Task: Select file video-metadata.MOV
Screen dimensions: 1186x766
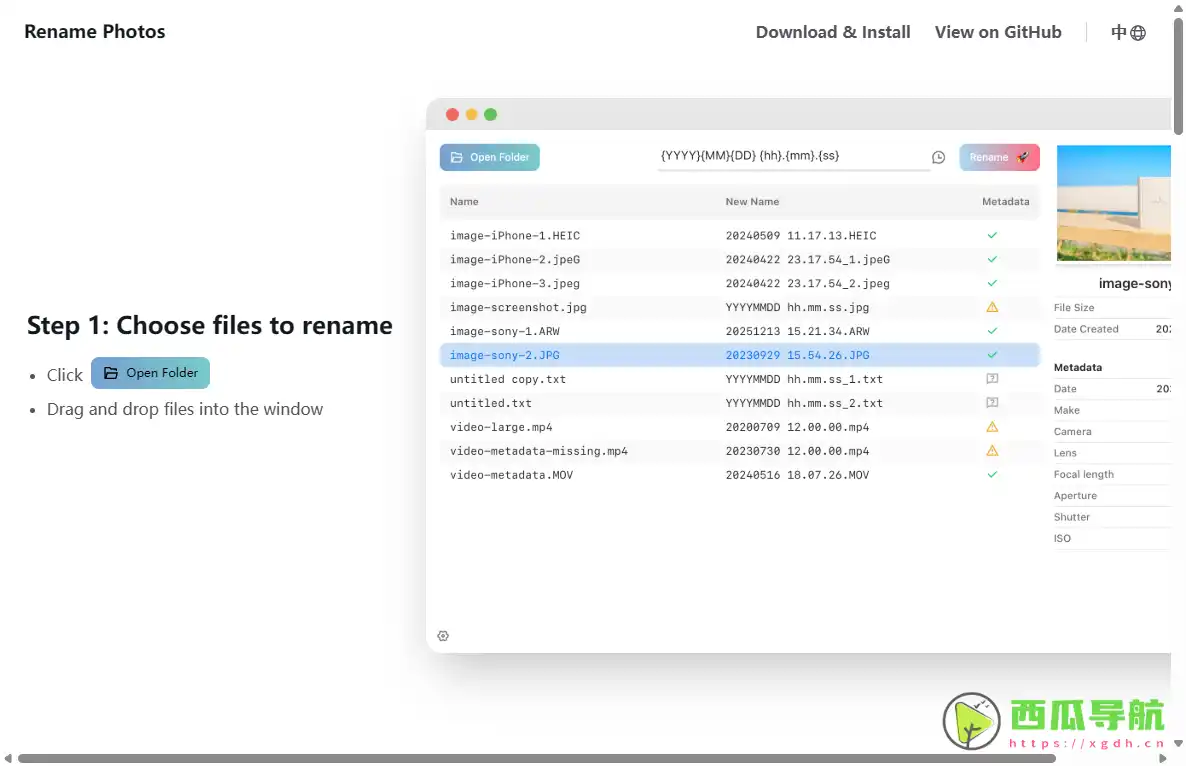Action: [511, 475]
